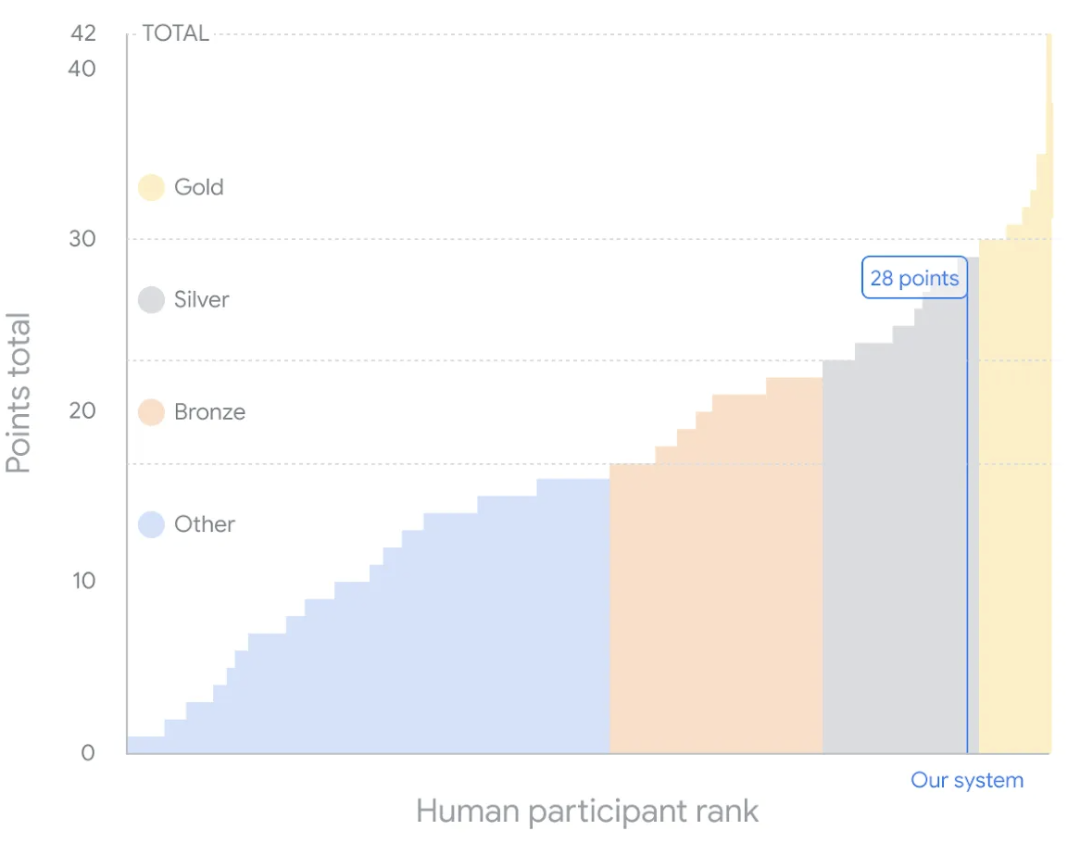Click the Human participant rank axis title
1080x843 pixels.
pos(587,811)
